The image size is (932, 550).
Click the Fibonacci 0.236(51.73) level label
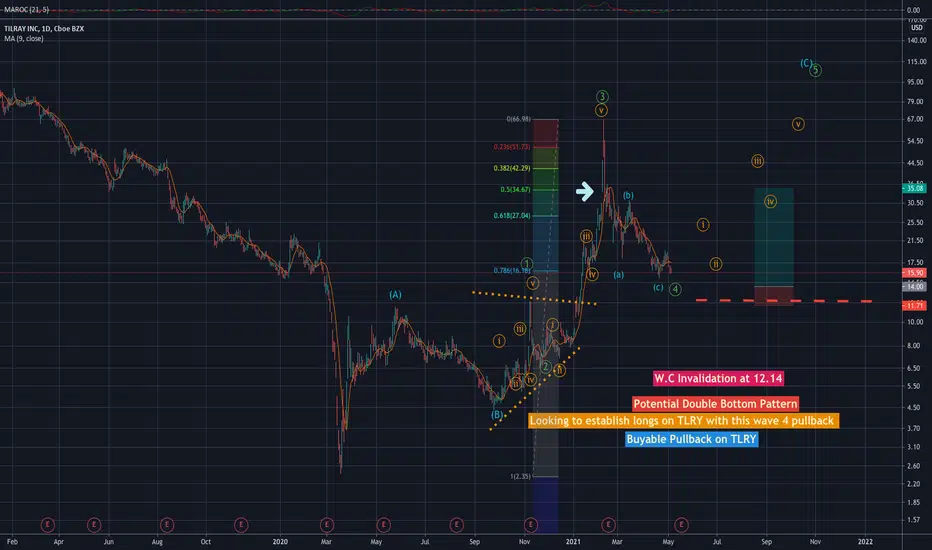(x=512, y=147)
